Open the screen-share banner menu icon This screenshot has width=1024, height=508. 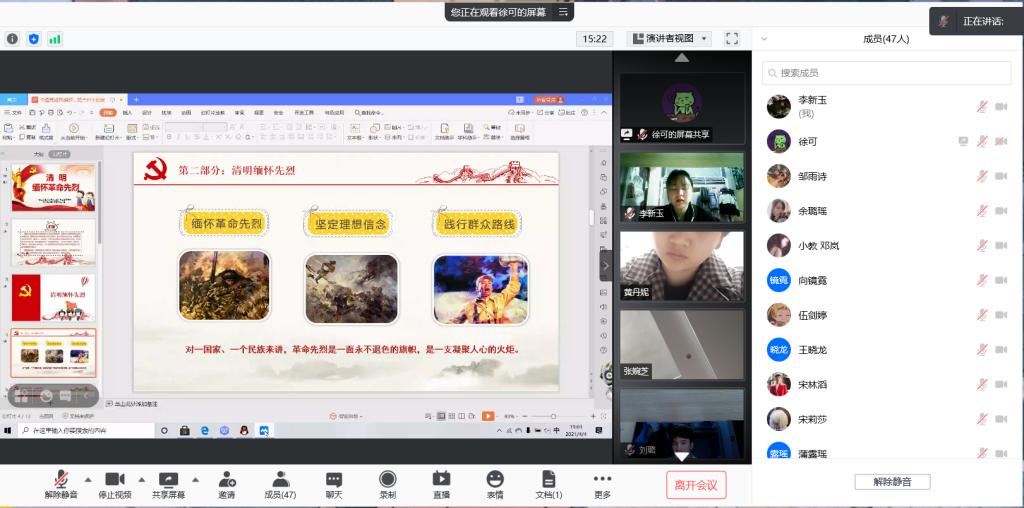click(564, 12)
